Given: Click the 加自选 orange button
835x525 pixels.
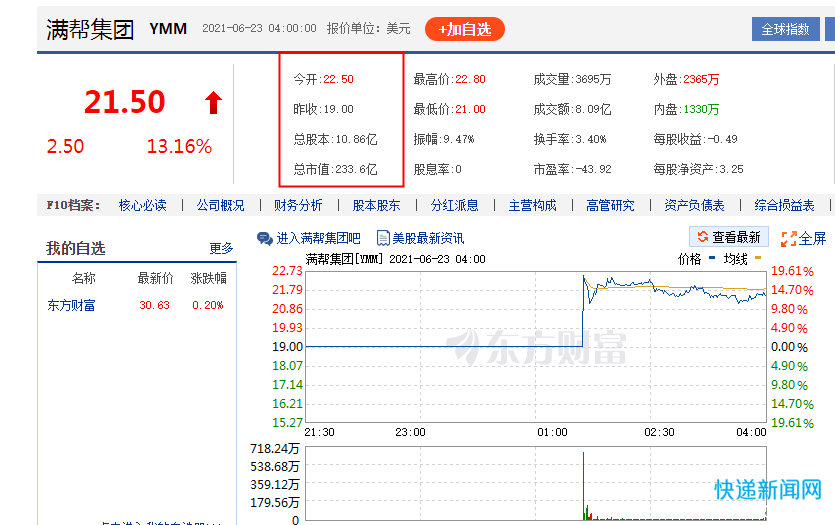Looking at the screenshot, I should 464,29.
